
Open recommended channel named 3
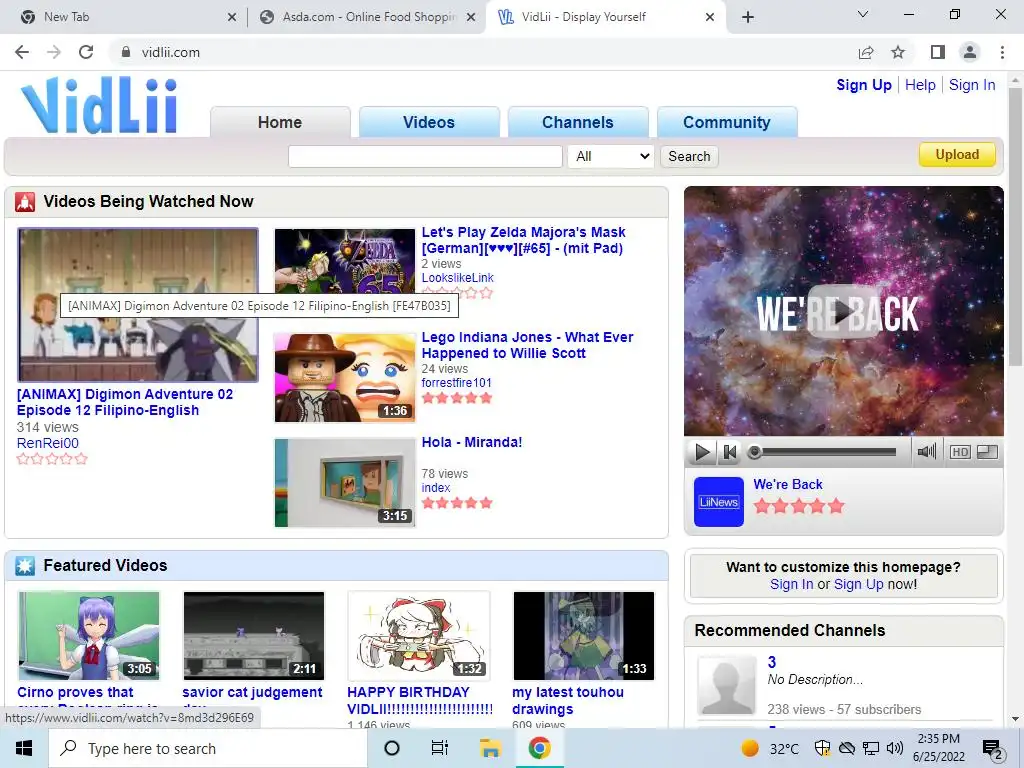pyautogui.click(x=772, y=662)
